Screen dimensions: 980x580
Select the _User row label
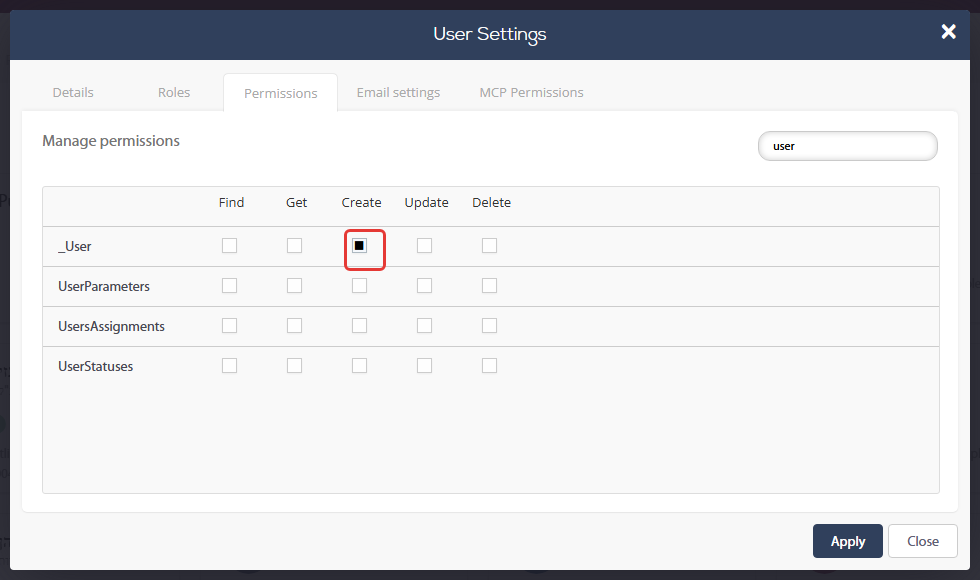(x=74, y=246)
